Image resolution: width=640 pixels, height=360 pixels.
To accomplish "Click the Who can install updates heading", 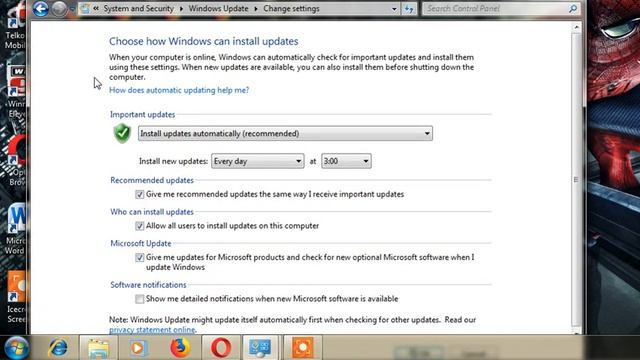I will [x=152, y=212].
